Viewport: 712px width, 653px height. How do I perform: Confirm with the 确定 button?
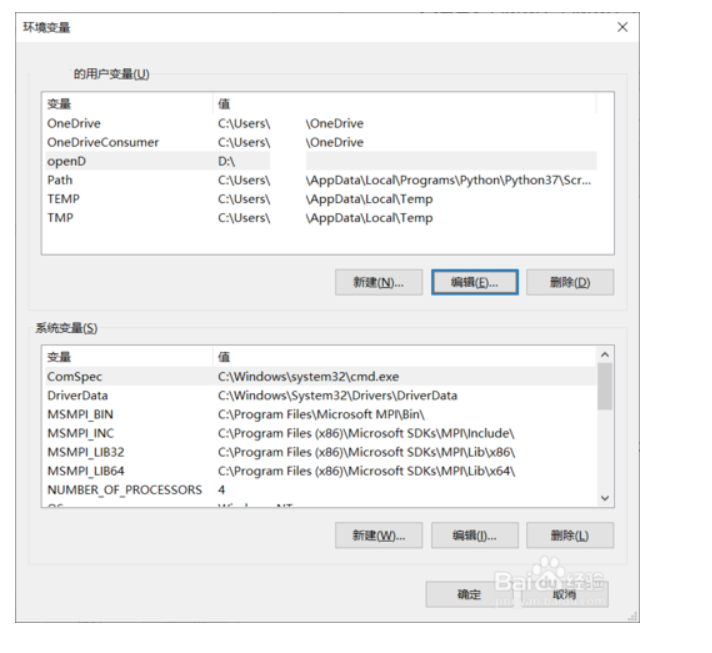tap(469, 594)
